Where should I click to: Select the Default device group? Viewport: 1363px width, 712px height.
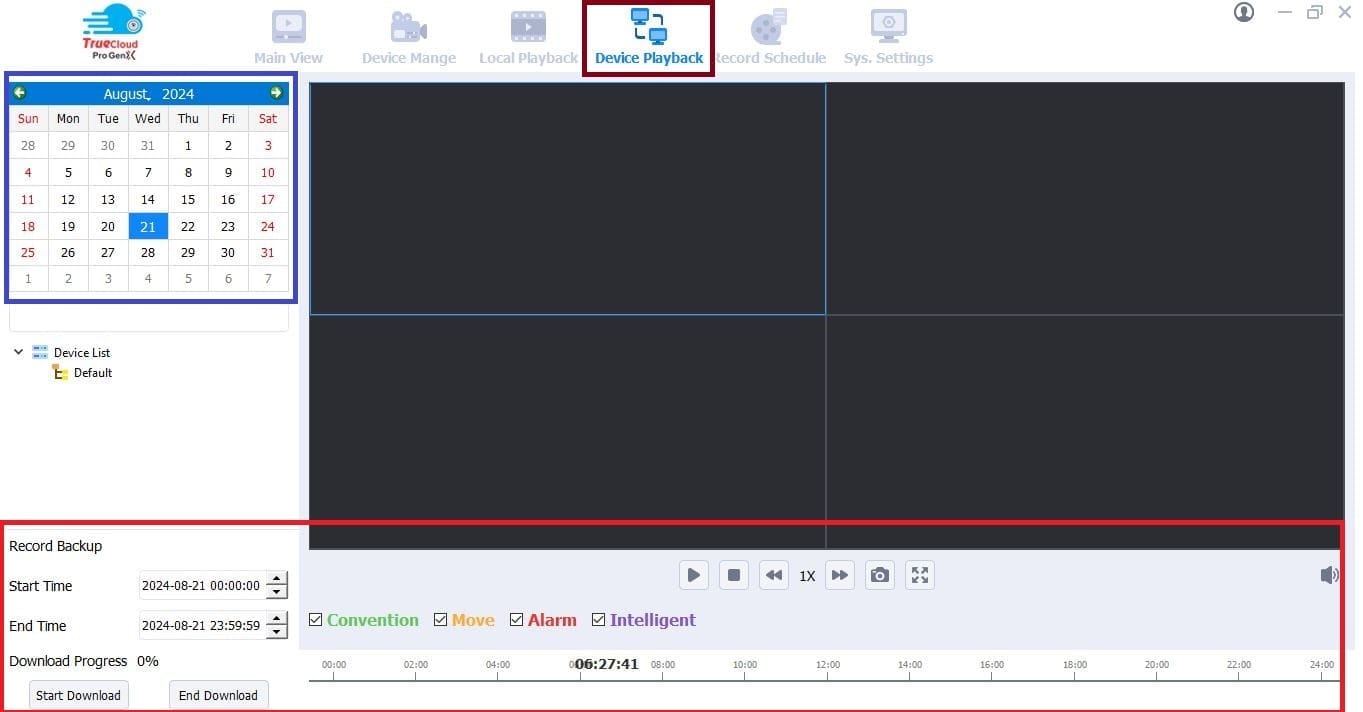coord(91,372)
